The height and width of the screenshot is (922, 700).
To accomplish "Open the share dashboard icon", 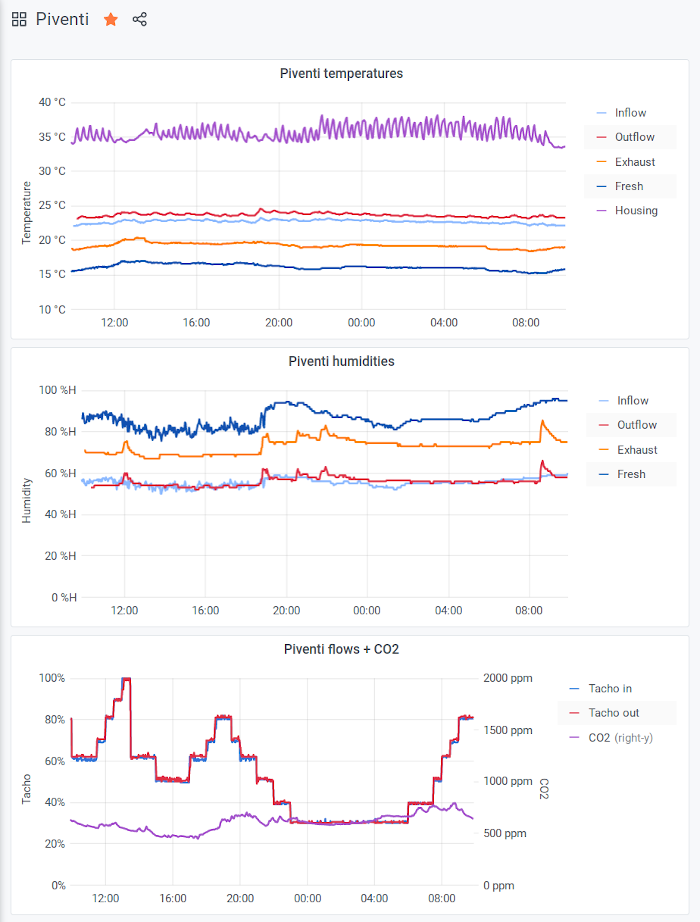I will [x=139, y=19].
